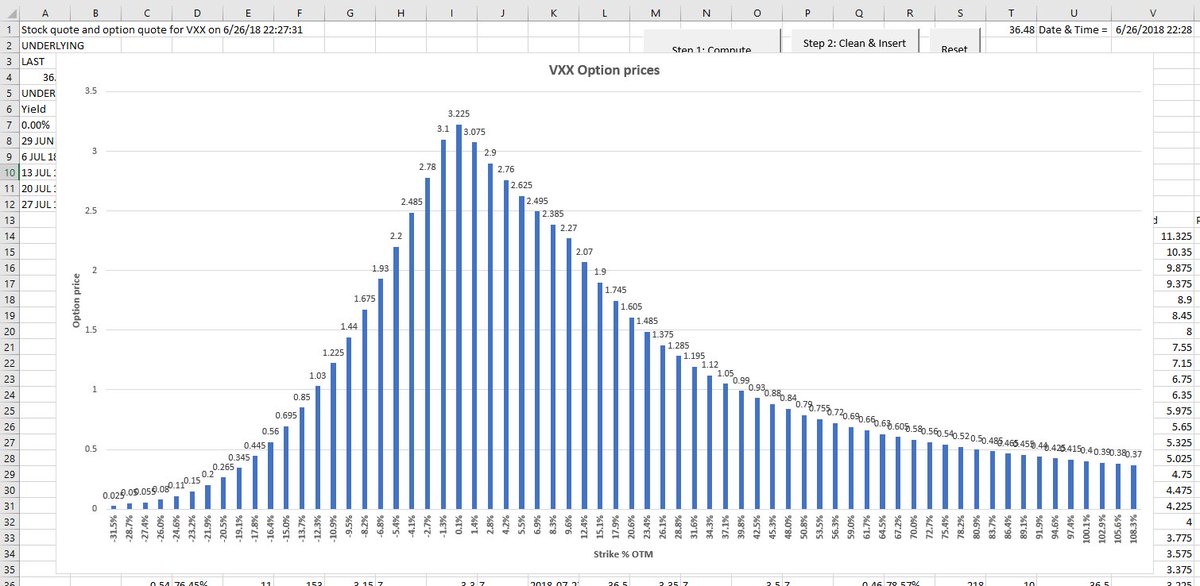Click the Step 2: Clean & Insert button
This screenshot has width=1200, height=586.
[x=855, y=42]
